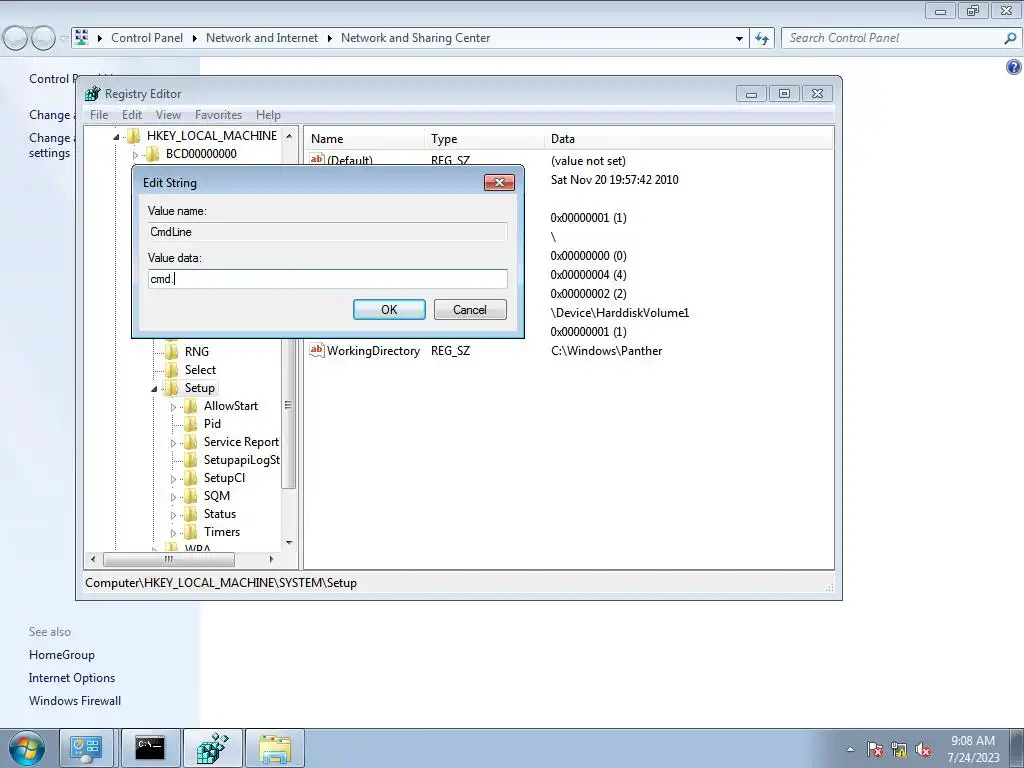Click the Timers folder icon
The width and height of the screenshot is (1024, 768).
pos(190,532)
